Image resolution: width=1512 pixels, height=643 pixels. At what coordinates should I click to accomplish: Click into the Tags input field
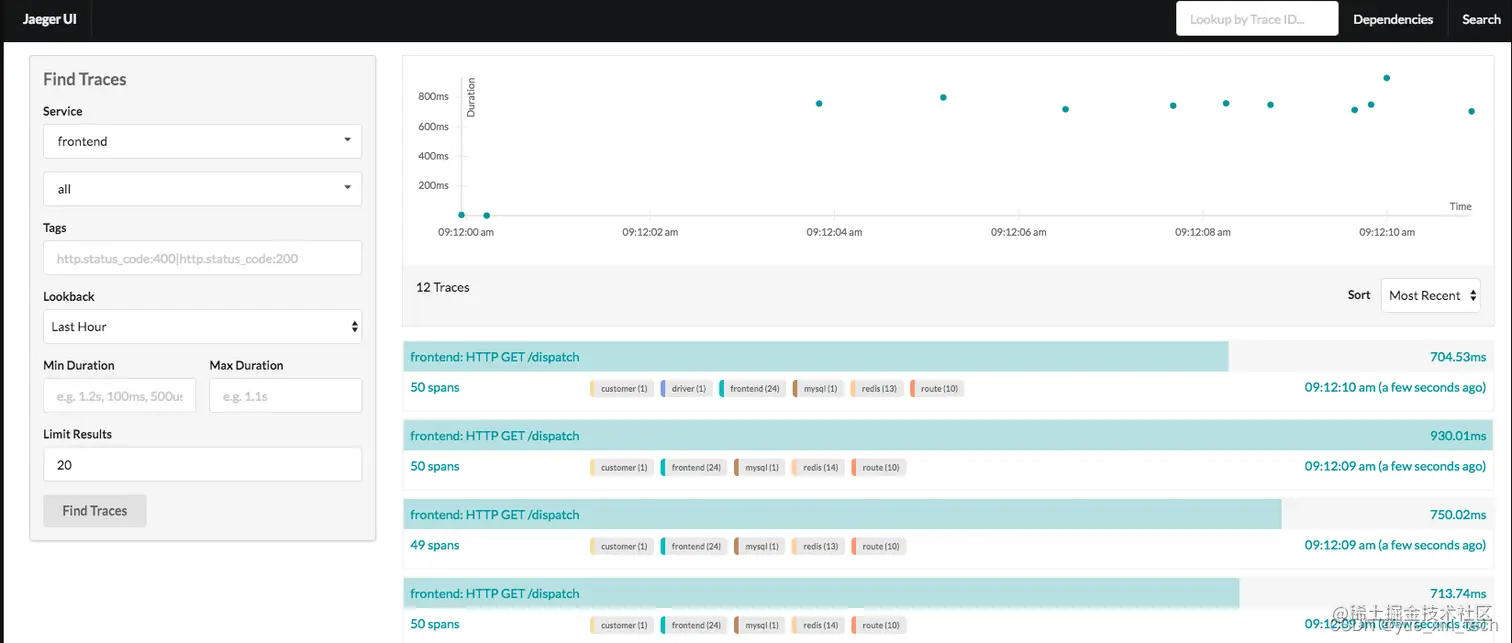coord(202,258)
